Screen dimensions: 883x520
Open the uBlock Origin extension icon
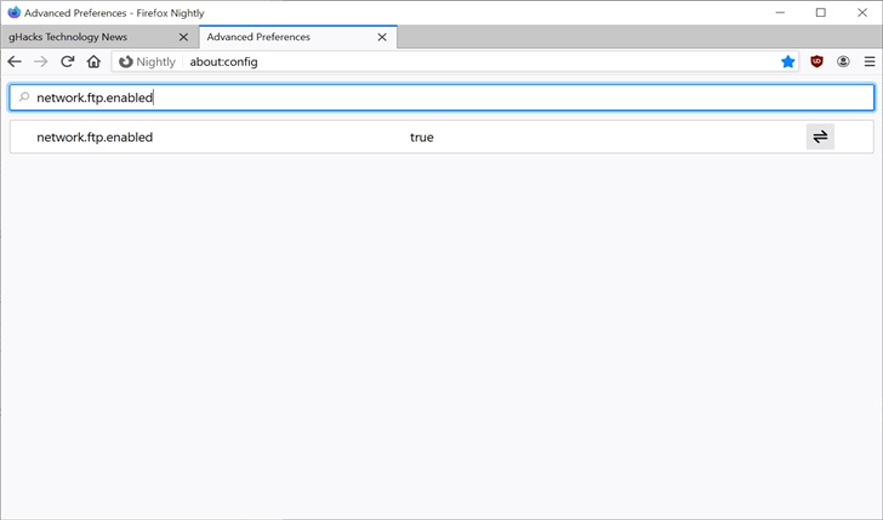pos(817,62)
